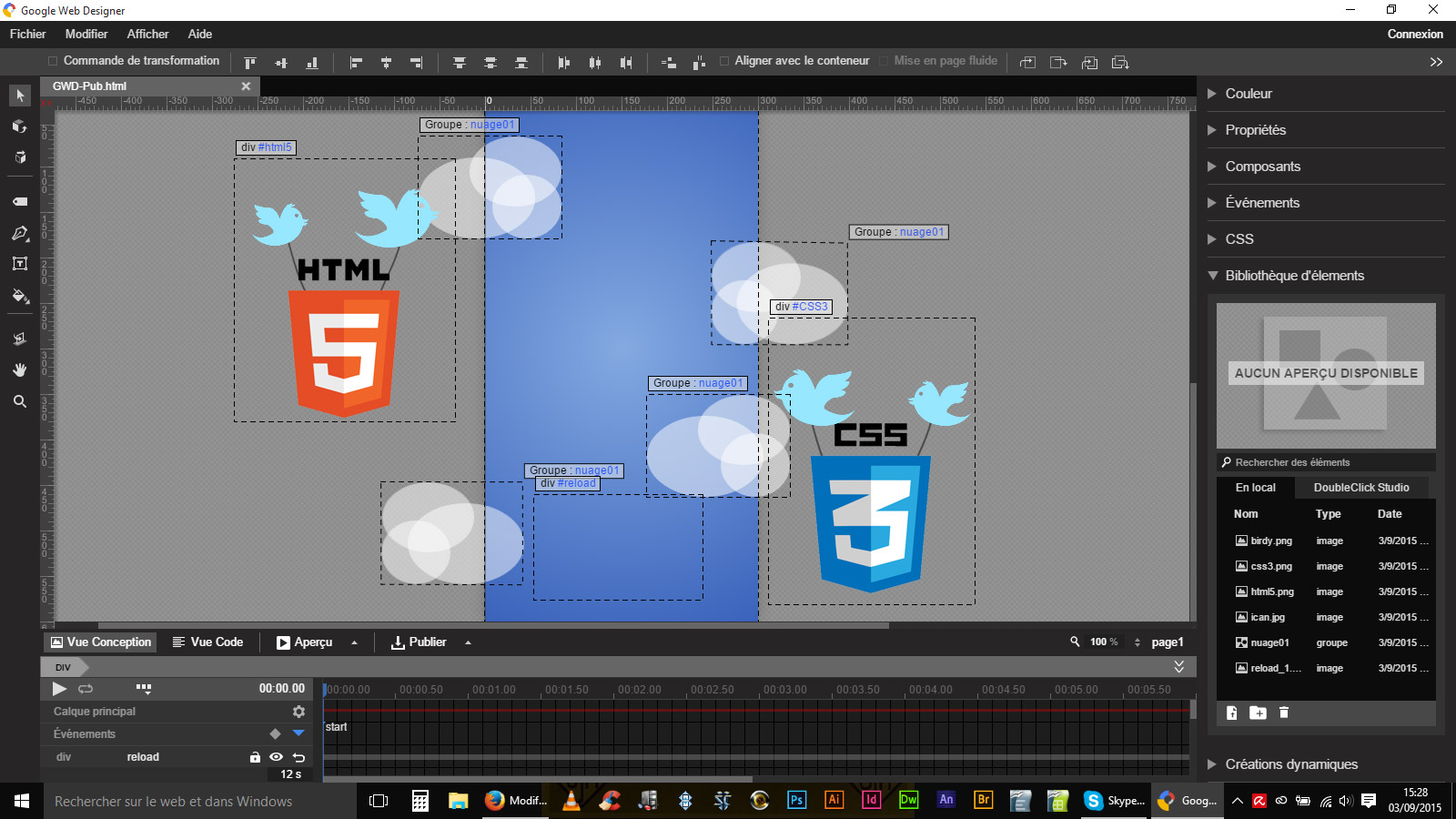
Task: Open the Modifier menu
Action: coord(86,34)
